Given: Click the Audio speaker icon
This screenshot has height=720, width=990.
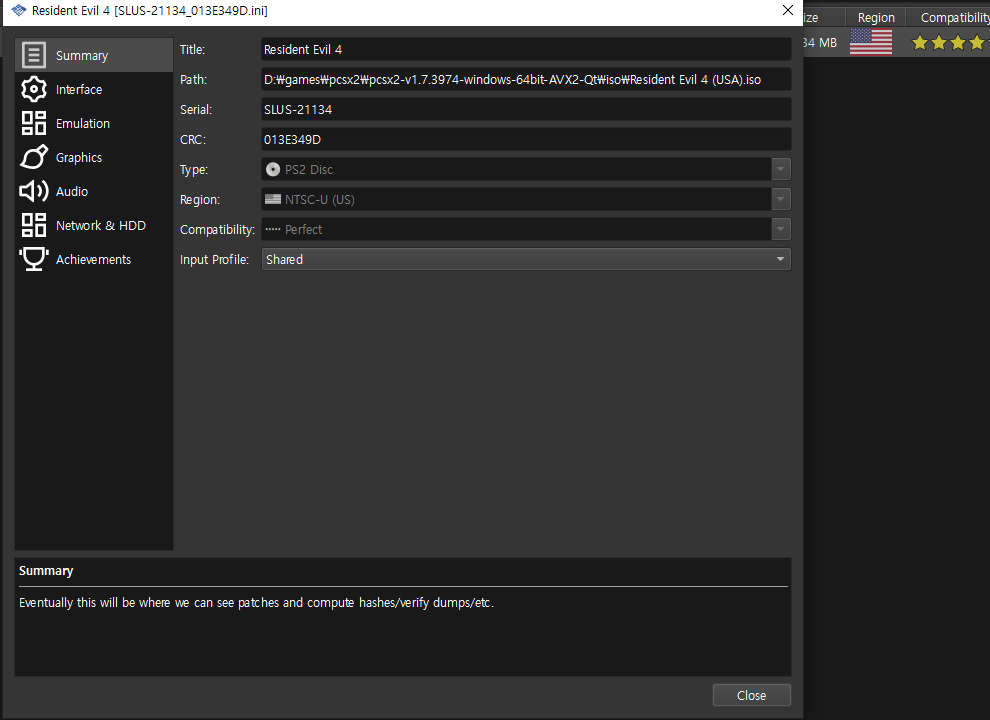Looking at the screenshot, I should coord(33,191).
